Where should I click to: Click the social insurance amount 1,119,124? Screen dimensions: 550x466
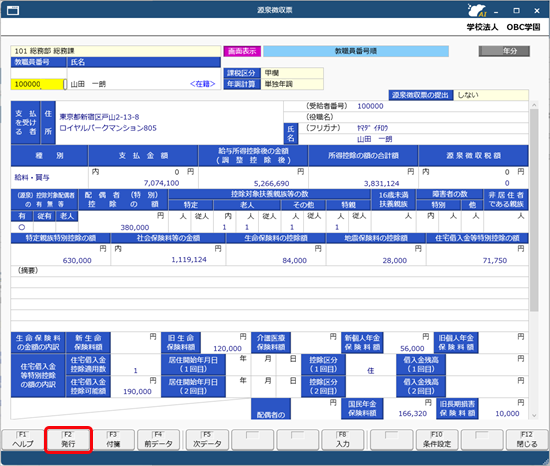189,260
